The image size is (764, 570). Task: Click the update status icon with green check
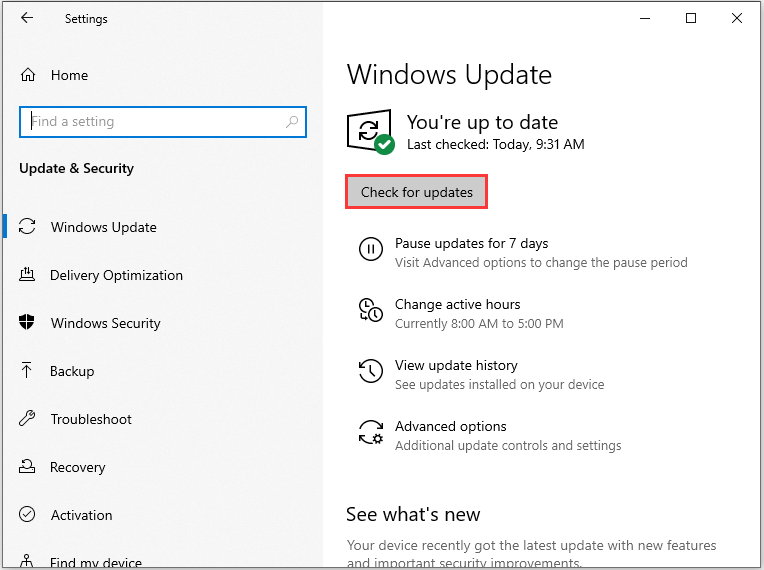click(370, 132)
